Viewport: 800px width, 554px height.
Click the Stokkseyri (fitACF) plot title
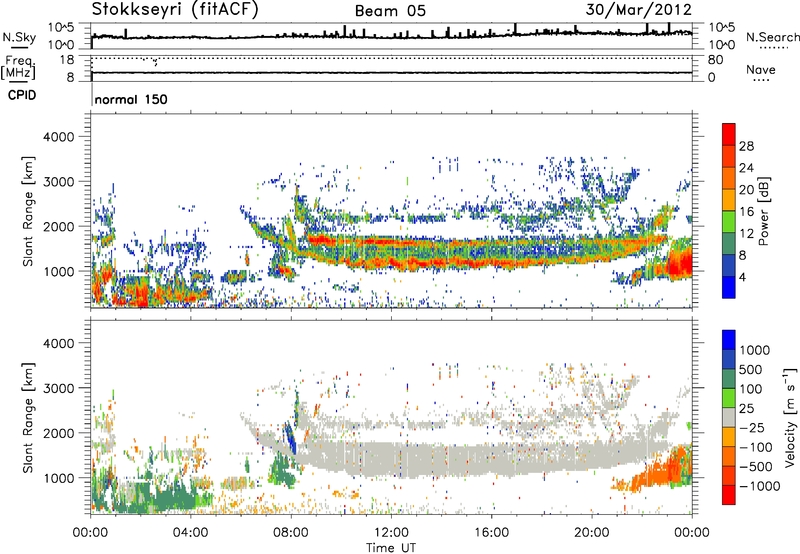(x=175, y=9)
